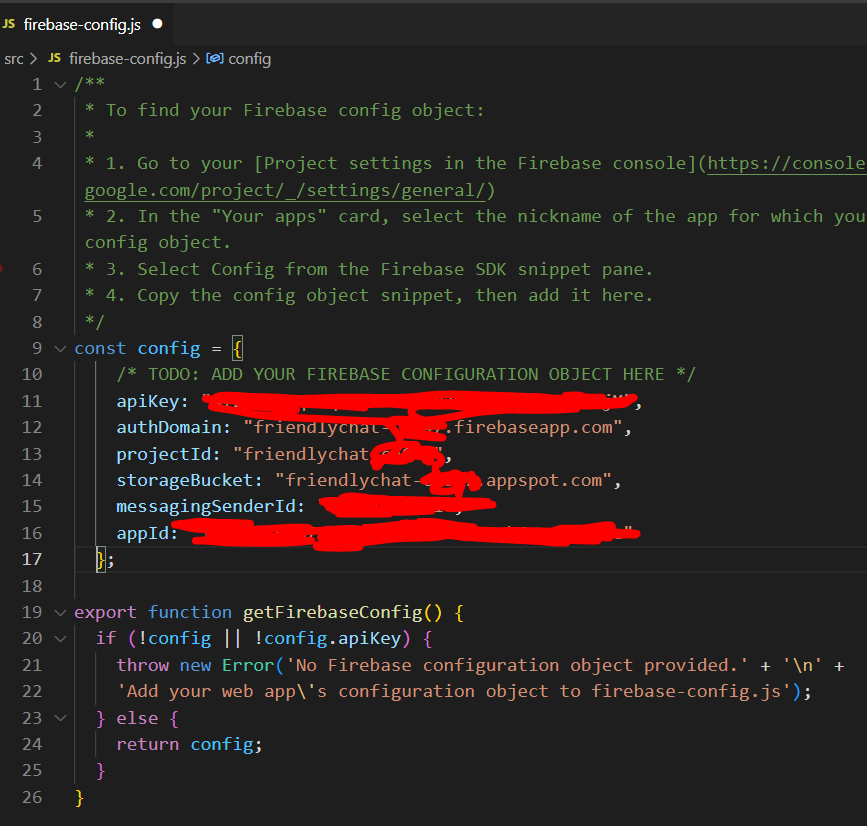Screen dimensions: 867x826
Task: Click the 'projectId:' property name
Action: click(x=168, y=454)
